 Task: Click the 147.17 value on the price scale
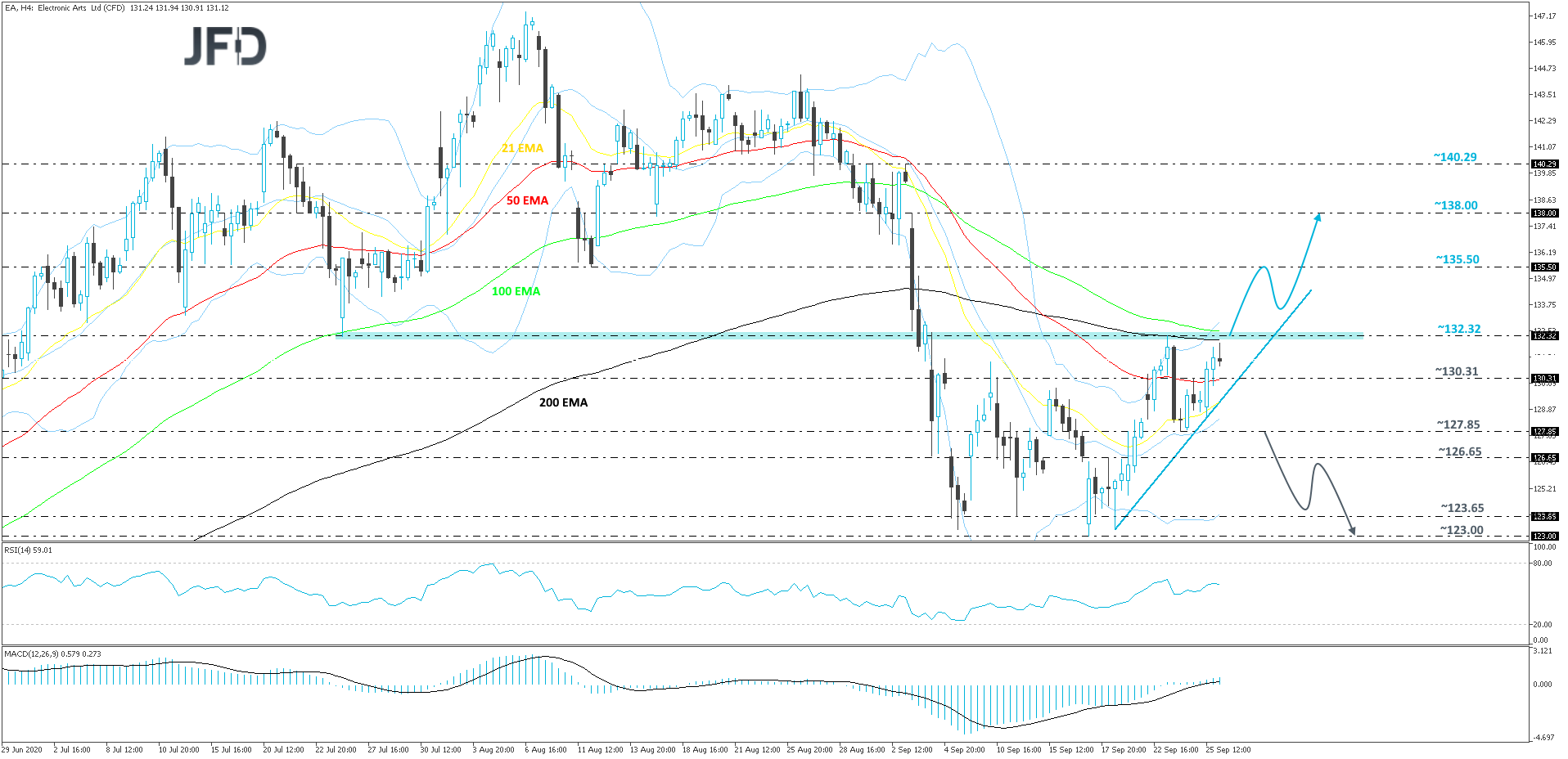pos(1544,16)
